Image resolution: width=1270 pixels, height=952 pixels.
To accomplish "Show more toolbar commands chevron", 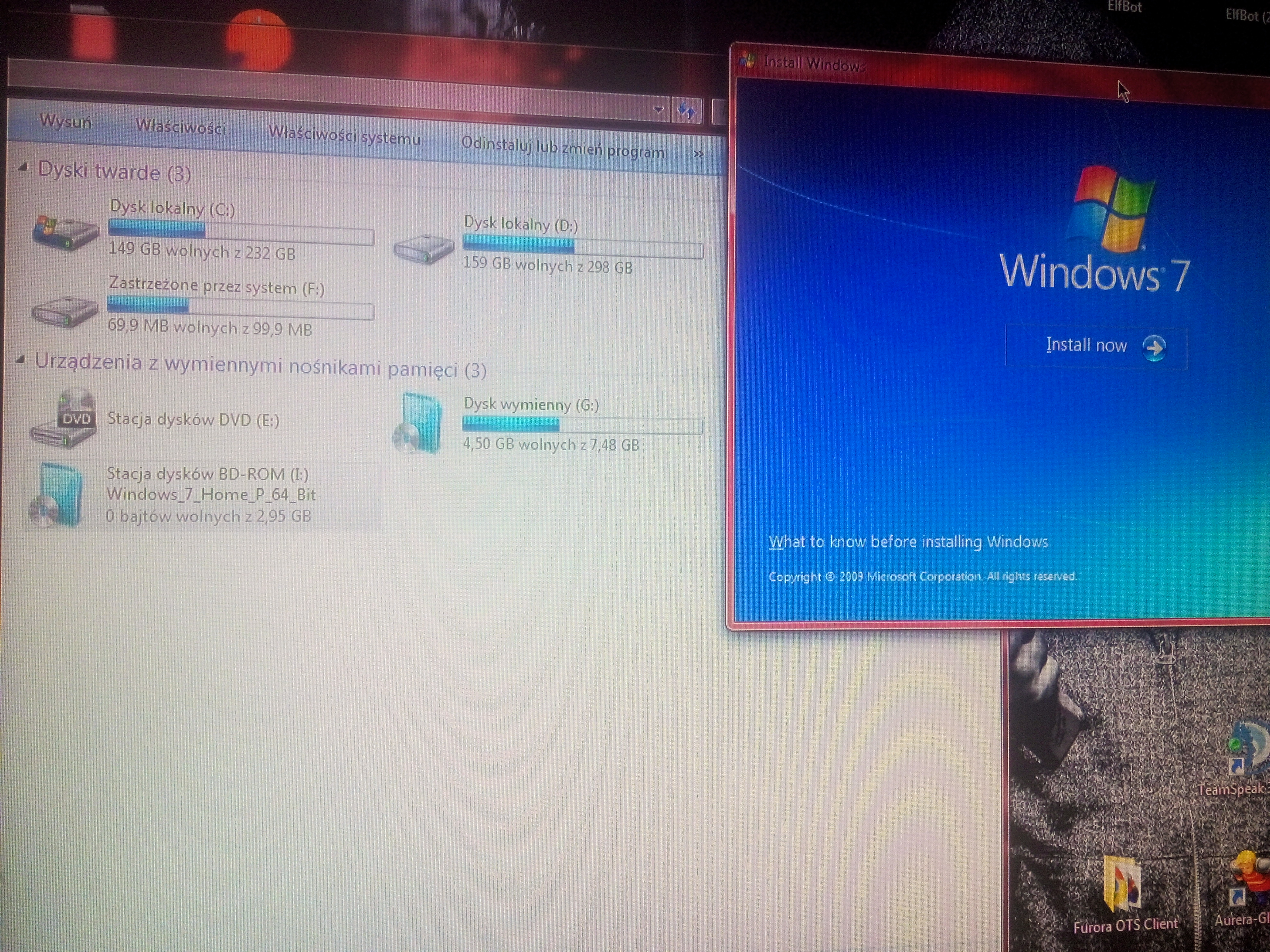I will tap(698, 154).
